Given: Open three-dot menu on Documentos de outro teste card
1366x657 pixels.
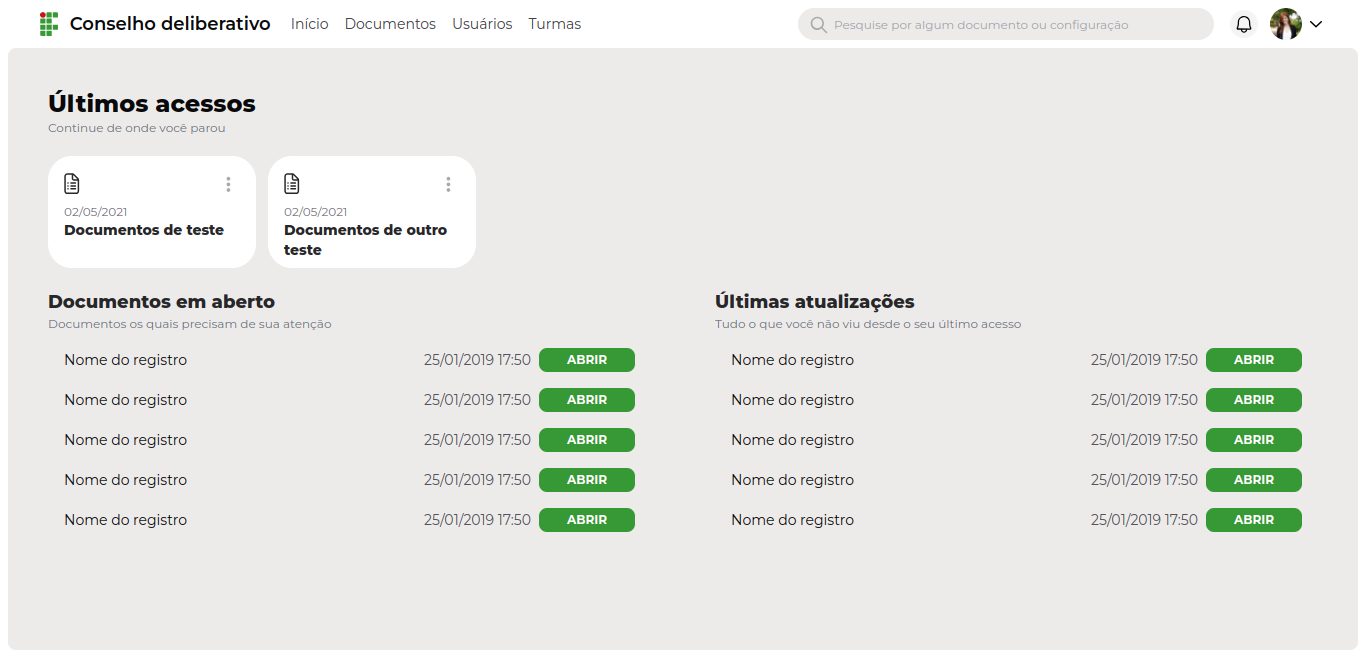Looking at the screenshot, I should [448, 184].
